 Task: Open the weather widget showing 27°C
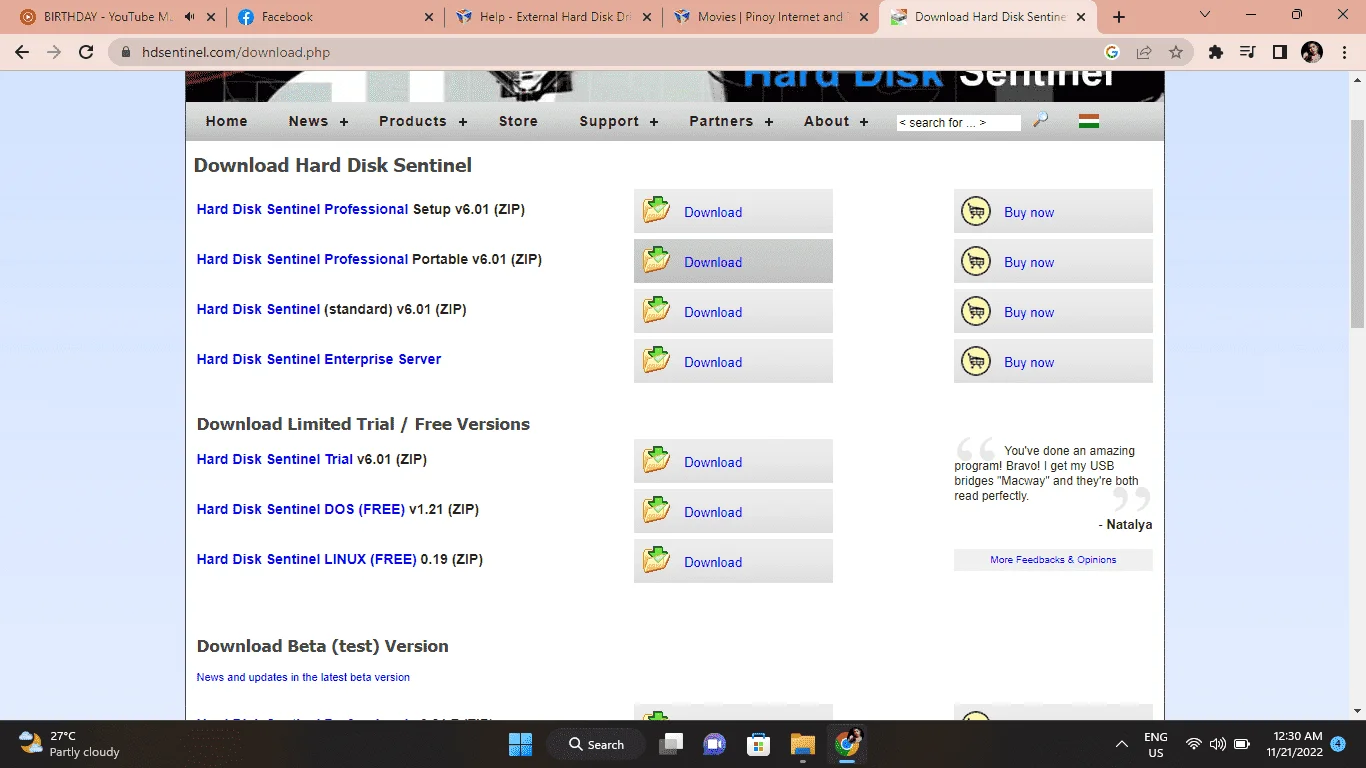(70, 744)
